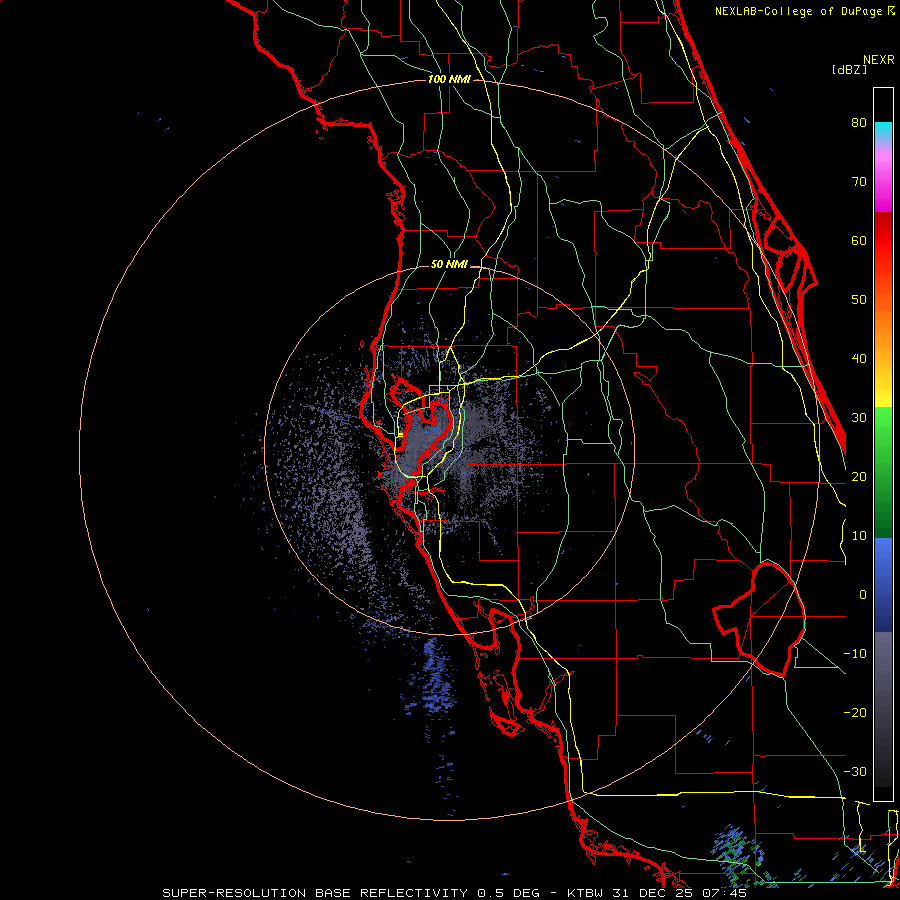Select the -10 value on dBZ scale
The image size is (900, 900).
(855, 654)
